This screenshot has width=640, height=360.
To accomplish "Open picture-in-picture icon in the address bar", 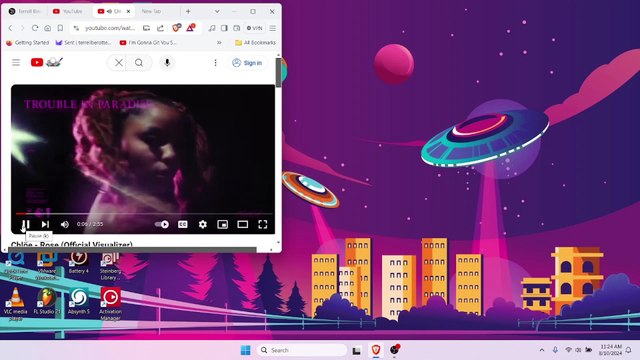I will pos(146,28).
